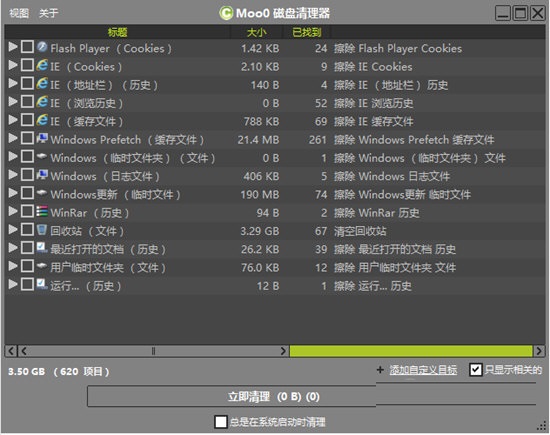Open the 视图 menu
Image resolution: width=550 pixels, height=435 pixels.
(x=19, y=13)
